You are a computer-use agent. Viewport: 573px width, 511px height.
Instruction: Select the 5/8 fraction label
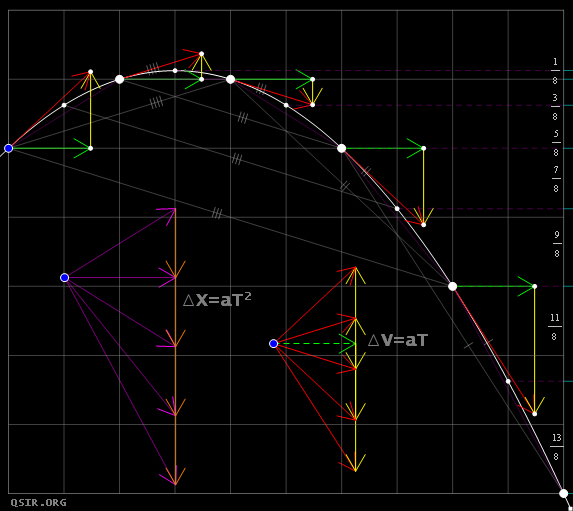click(556, 143)
